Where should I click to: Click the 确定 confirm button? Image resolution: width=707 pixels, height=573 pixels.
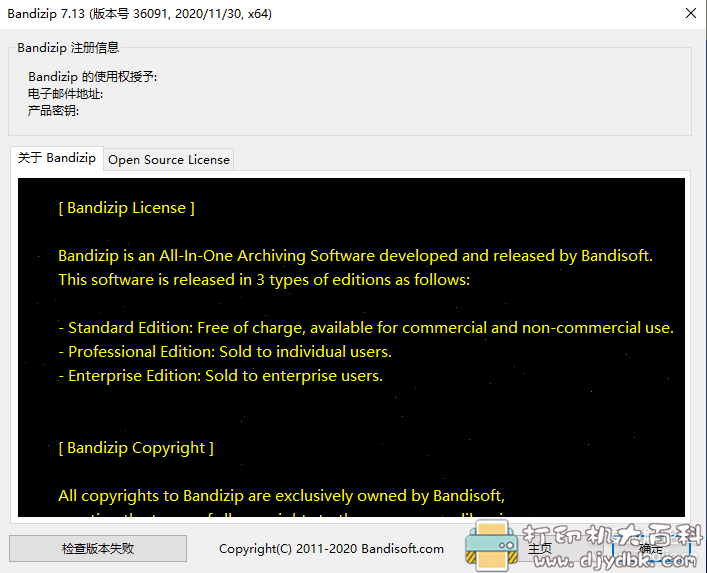pos(651,548)
